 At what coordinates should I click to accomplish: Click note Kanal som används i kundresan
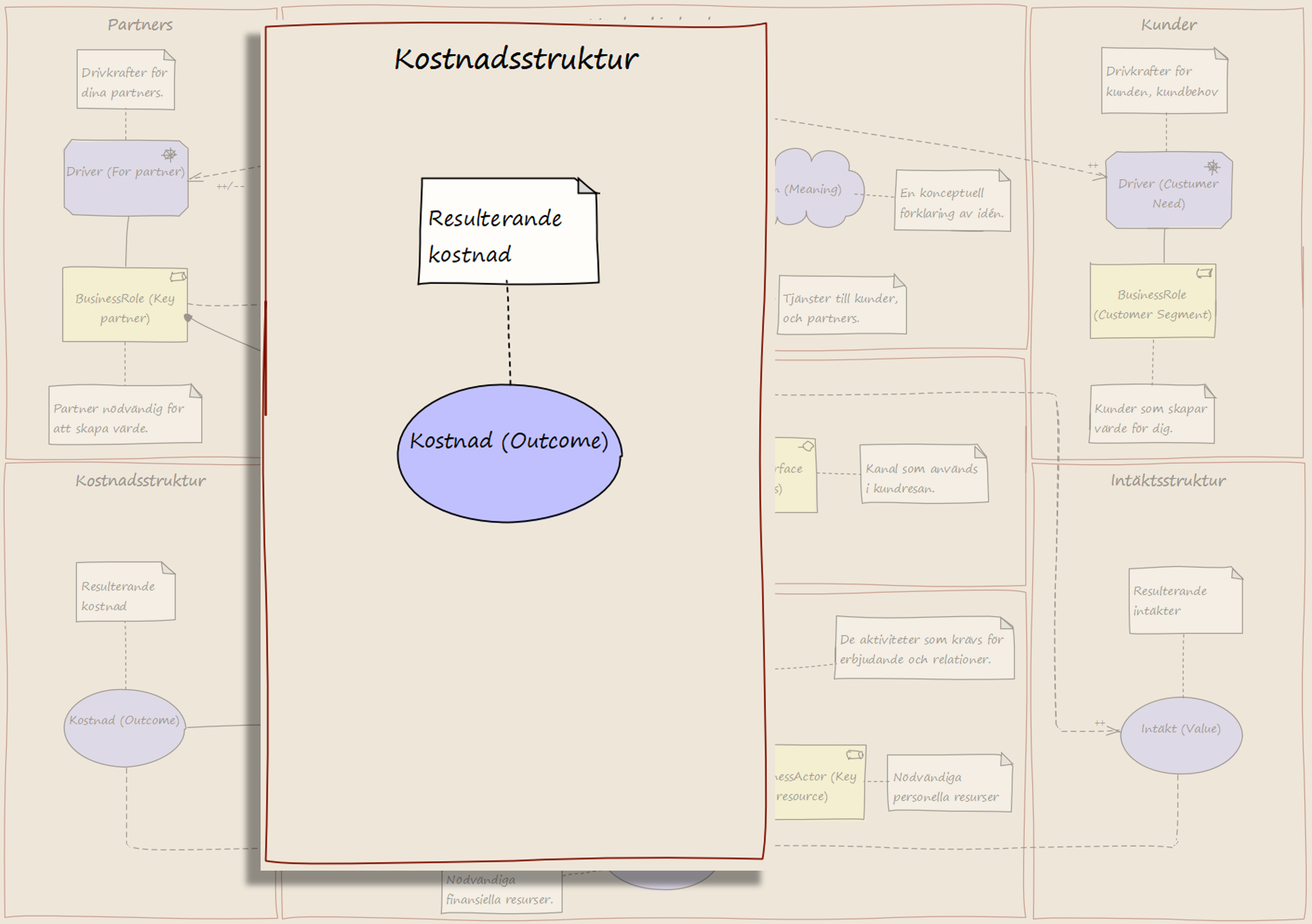pyautogui.click(x=924, y=474)
